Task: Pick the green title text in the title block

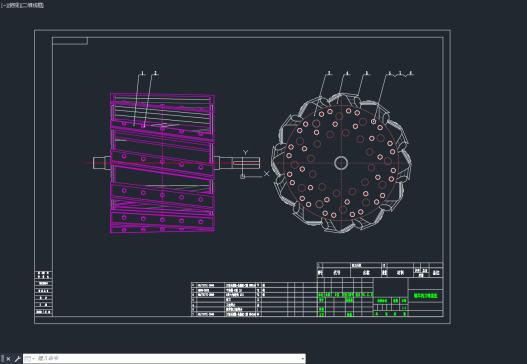Action: [425, 296]
